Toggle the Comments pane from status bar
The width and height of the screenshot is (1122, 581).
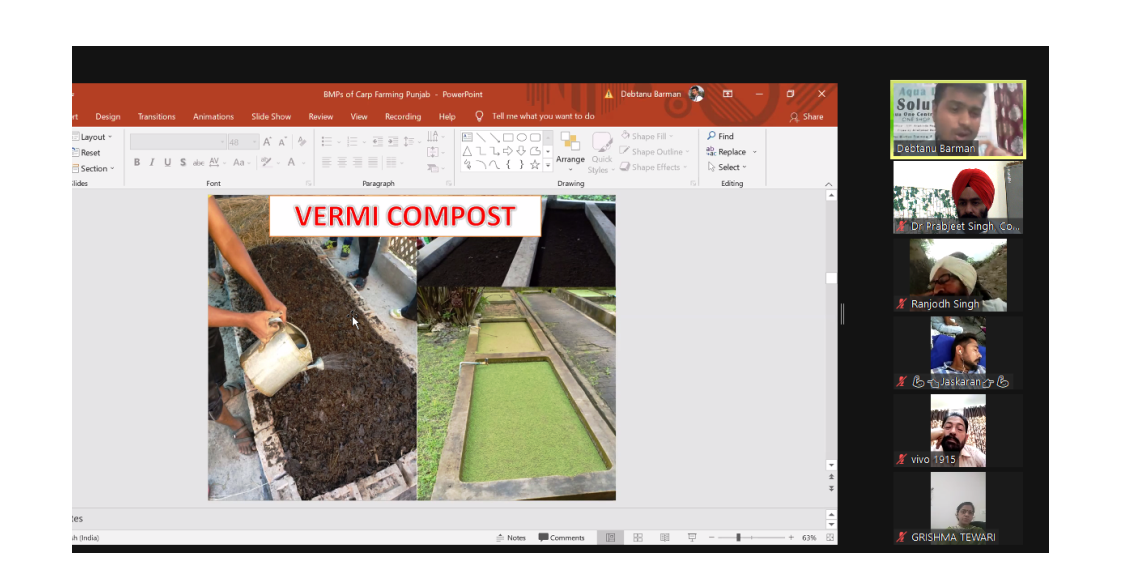(562, 537)
